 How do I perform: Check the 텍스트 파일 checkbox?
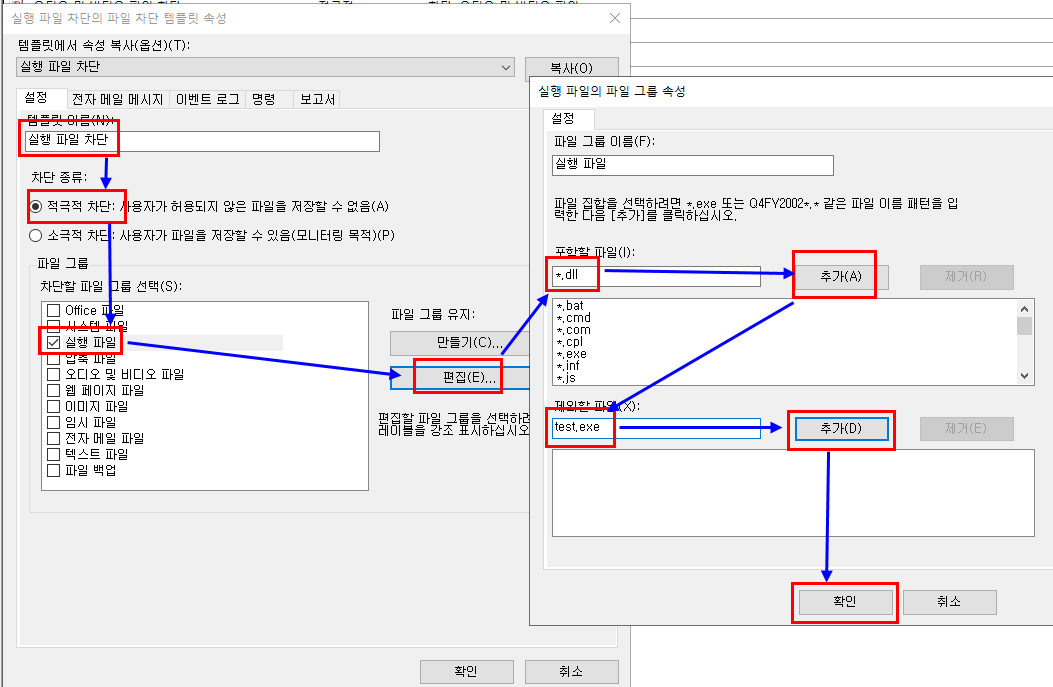pyautogui.click(x=54, y=455)
